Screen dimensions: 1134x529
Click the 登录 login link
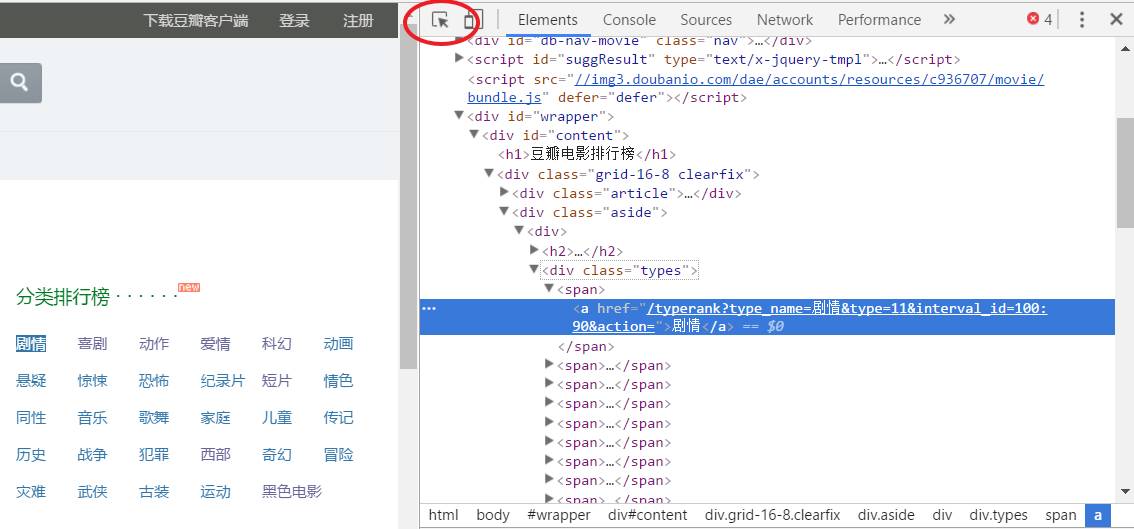point(294,20)
